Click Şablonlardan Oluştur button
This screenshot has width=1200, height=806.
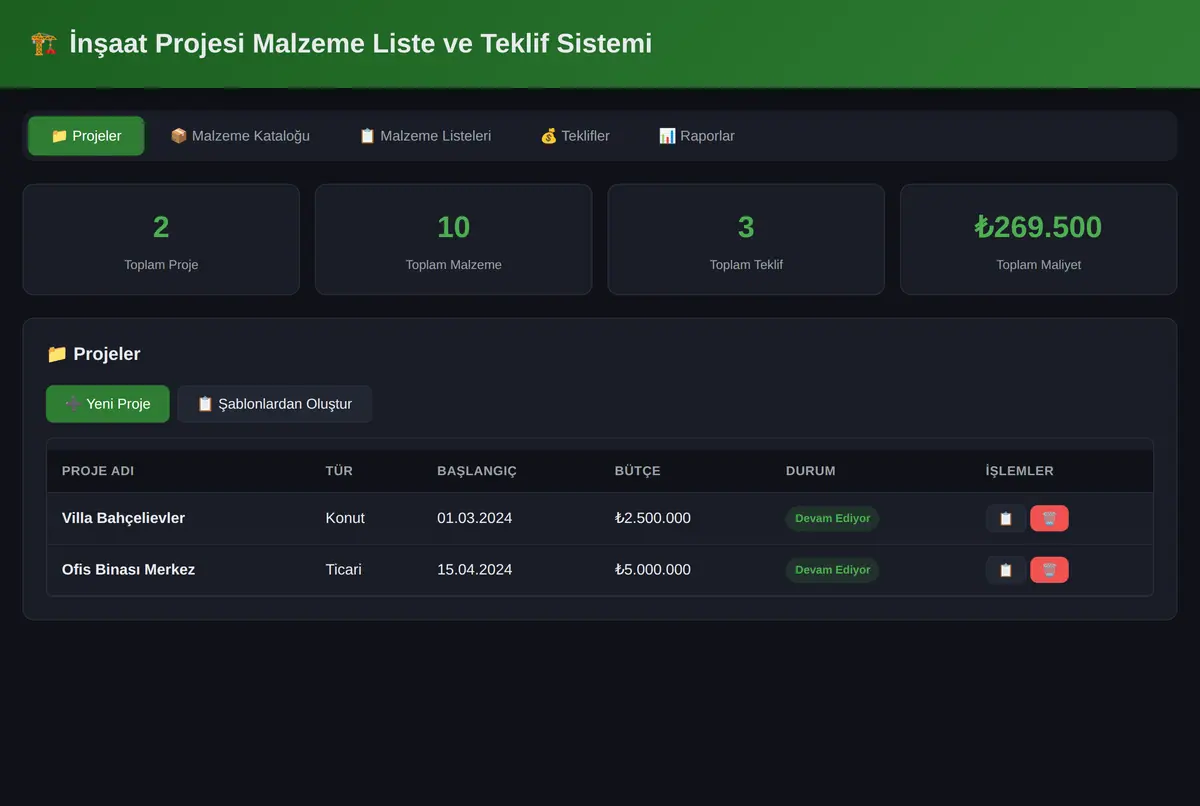point(275,404)
